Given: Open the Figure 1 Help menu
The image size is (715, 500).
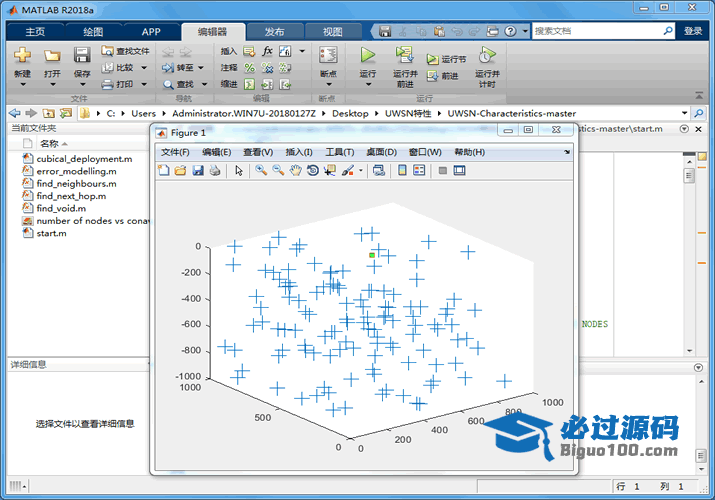Looking at the screenshot, I should (470, 152).
